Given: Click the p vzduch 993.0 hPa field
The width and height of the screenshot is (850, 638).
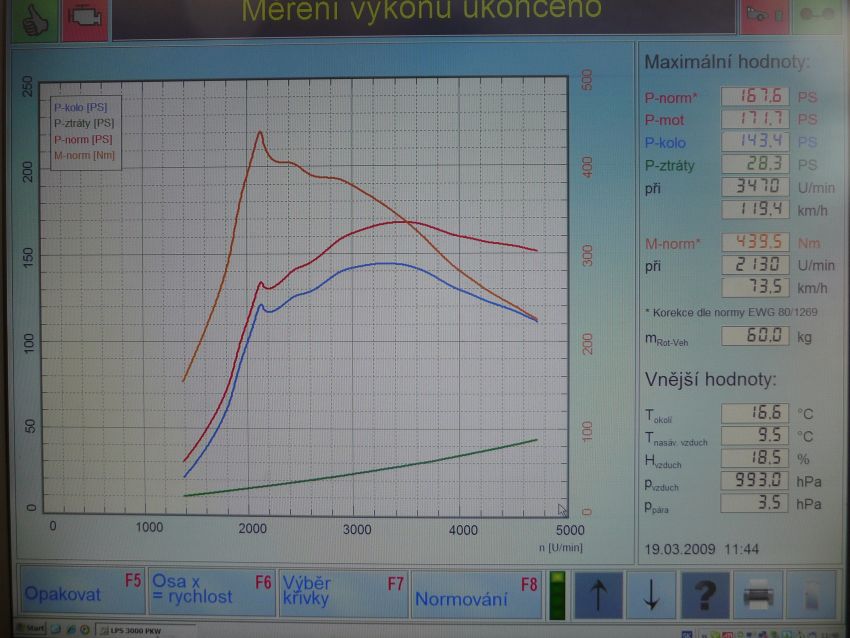Looking at the screenshot, I should tap(755, 480).
